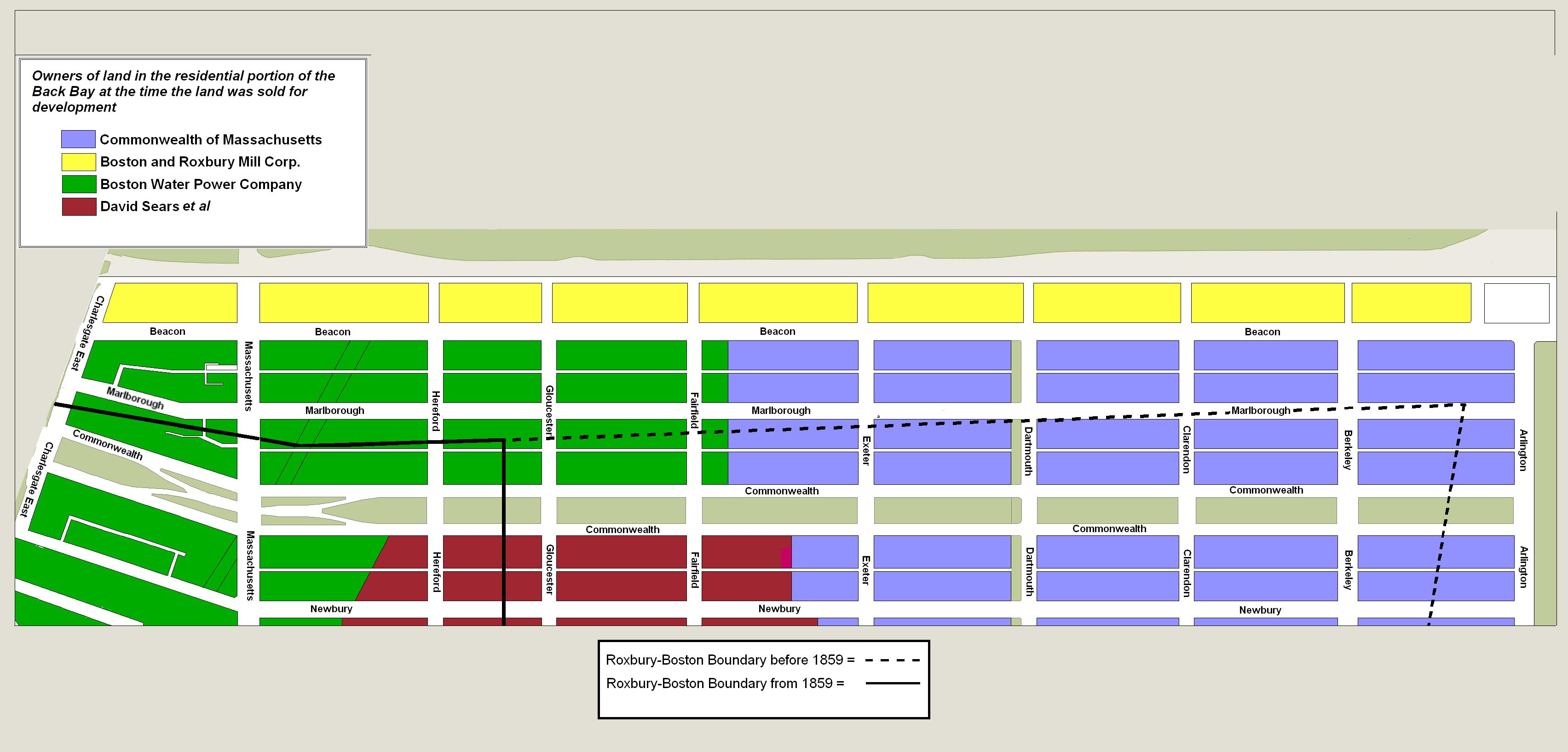The image size is (1568, 752).
Task: Click the dark red David Sears legend swatch
Action: [79, 207]
